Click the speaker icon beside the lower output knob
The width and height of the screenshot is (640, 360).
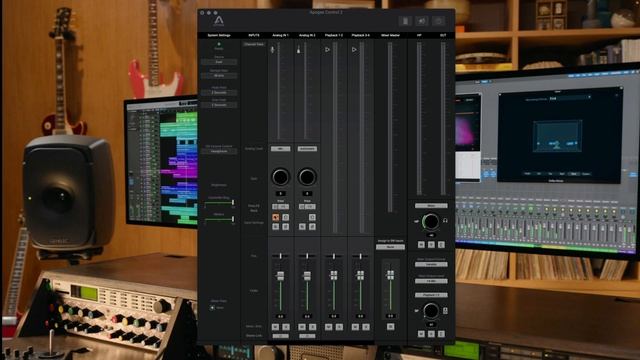pyautogui.click(x=445, y=311)
